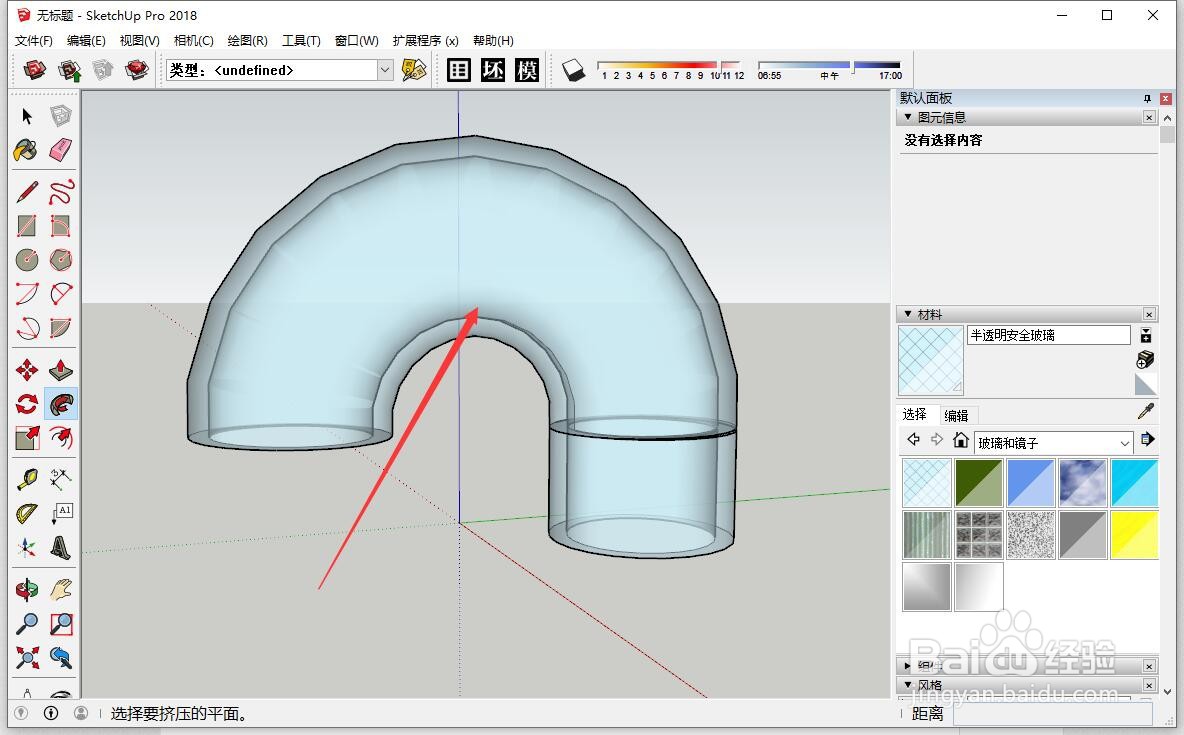Choose the Rectangle tool
This screenshot has height=735, width=1184.
[27, 225]
